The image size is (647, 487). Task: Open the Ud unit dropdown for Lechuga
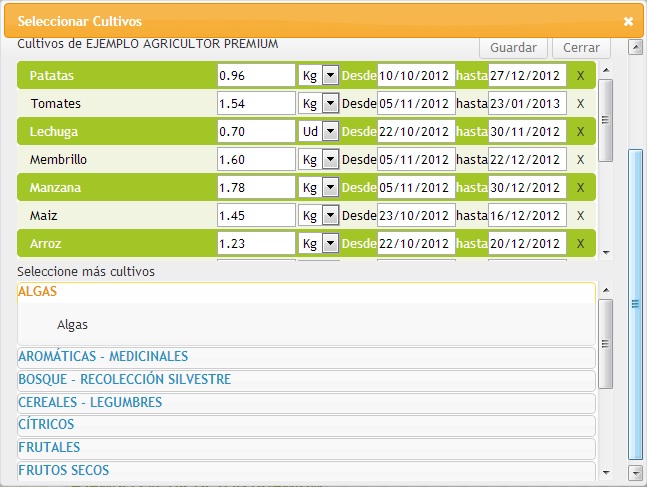tap(330, 132)
